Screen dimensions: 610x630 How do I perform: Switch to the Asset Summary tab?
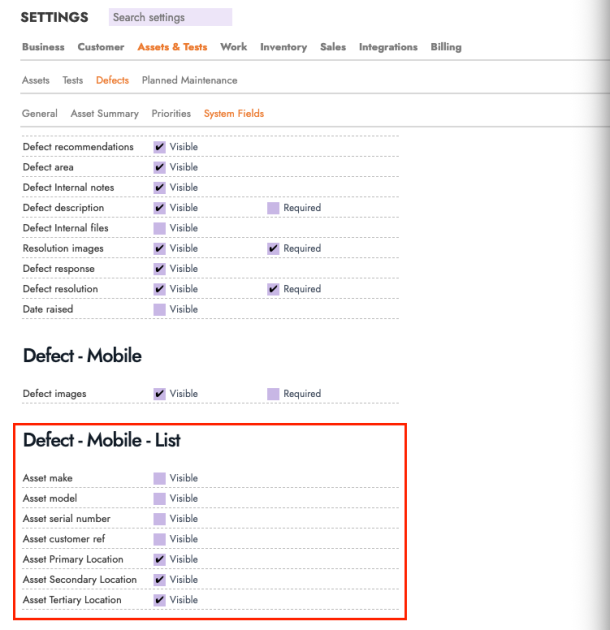point(104,114)
